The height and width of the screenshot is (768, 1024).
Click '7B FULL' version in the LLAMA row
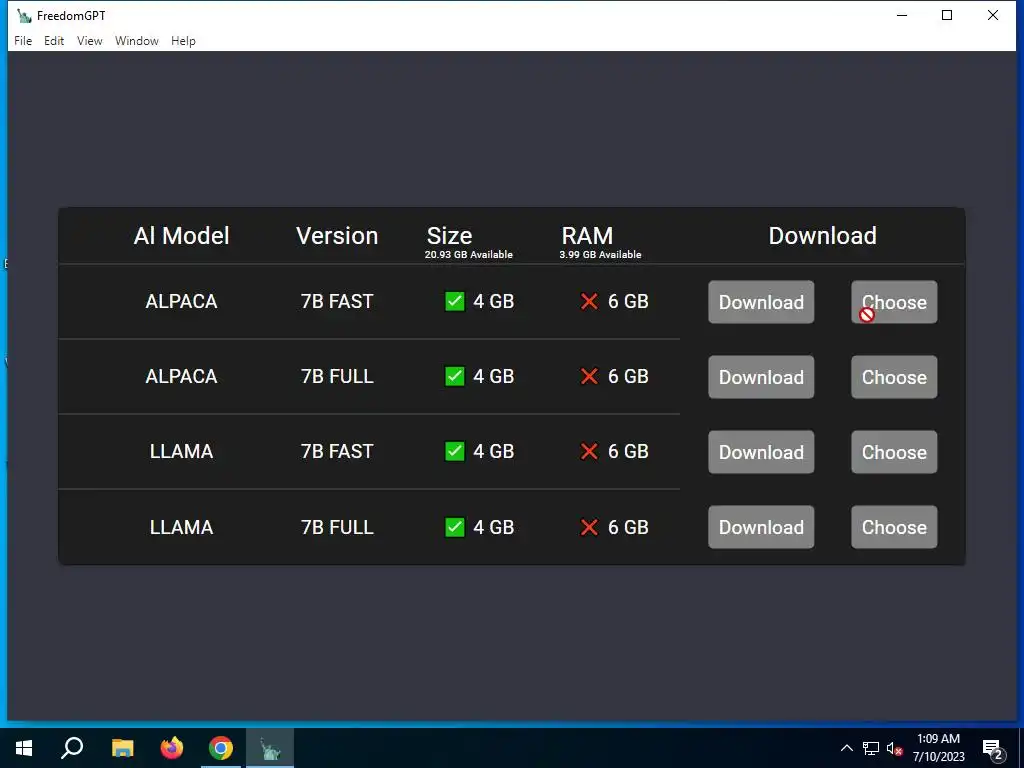tap(337, 527)
